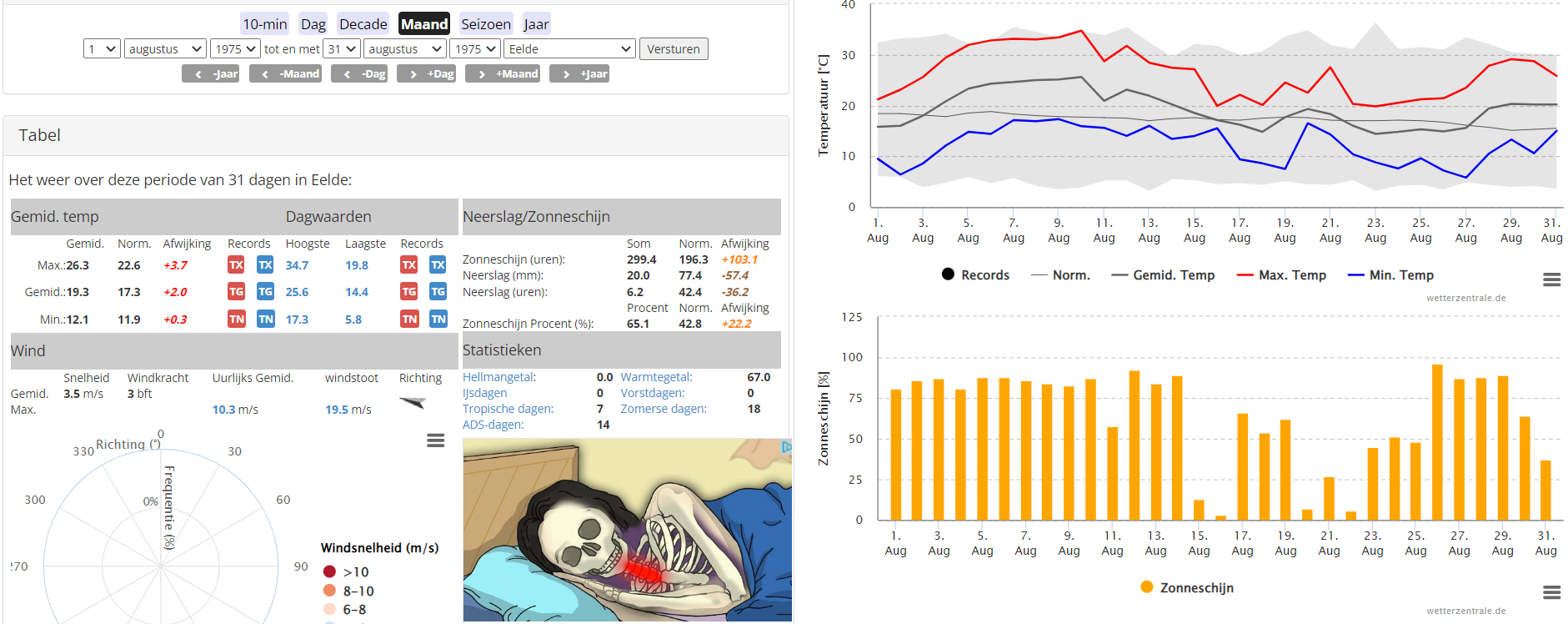Click the wind direction arrow under Richting
The image size is (1568, 624).
[413, 403]
